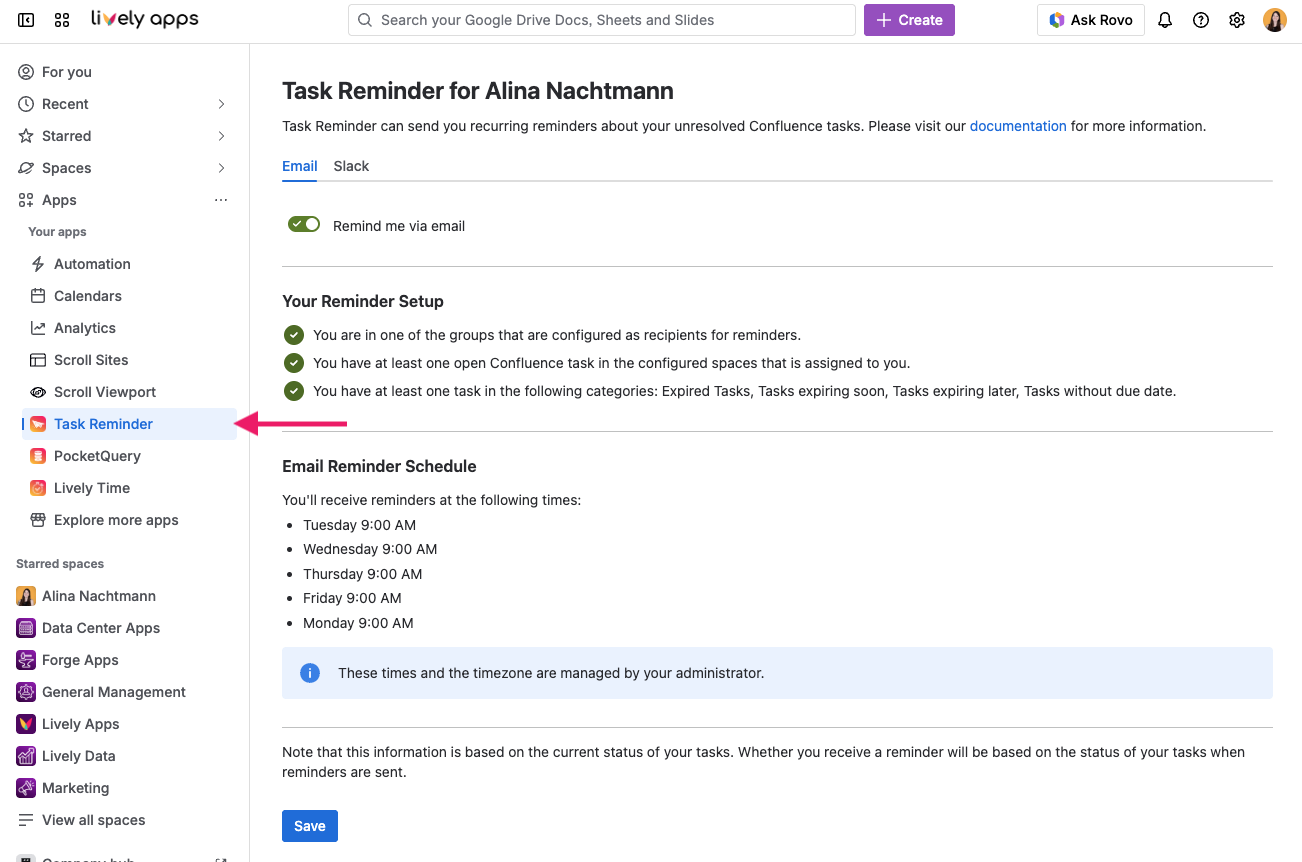Open the Task Reminder documentation link
Screen dimensions: 1302x862
click(x=1018, y=125)
